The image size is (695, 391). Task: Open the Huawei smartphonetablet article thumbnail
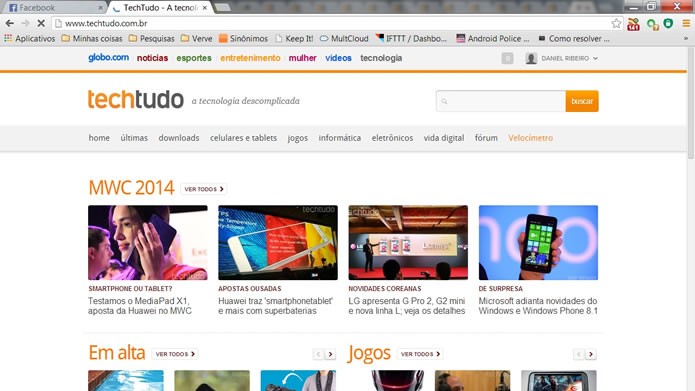tap(278, 242)
